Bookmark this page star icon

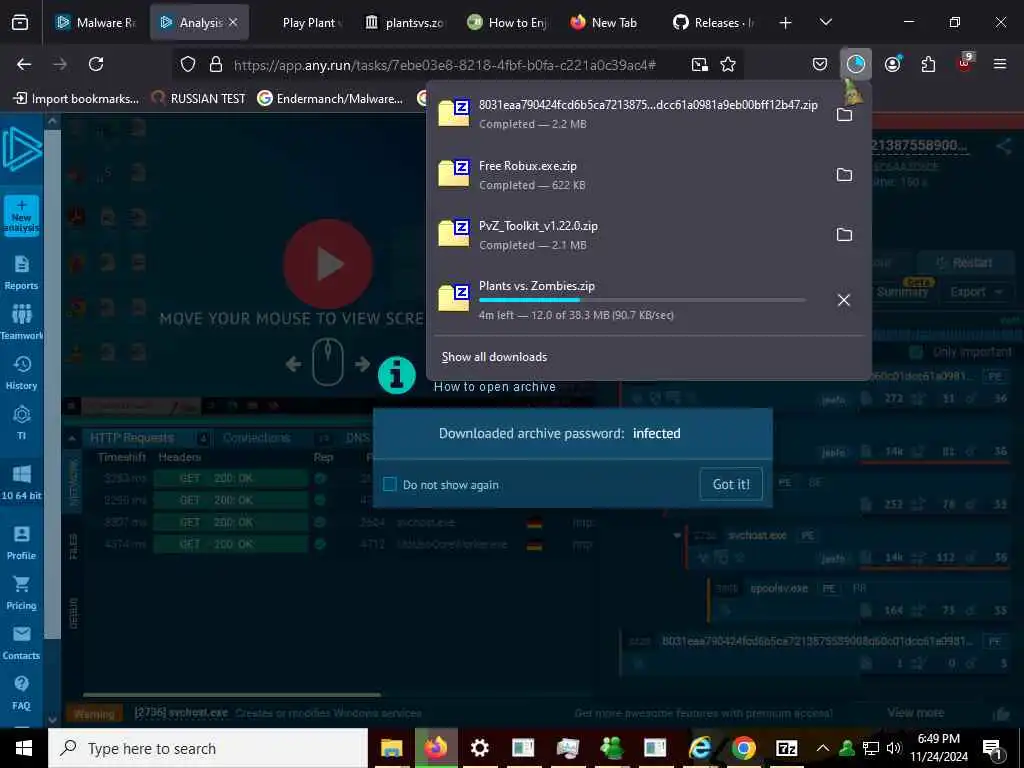(x=728, y=64)
